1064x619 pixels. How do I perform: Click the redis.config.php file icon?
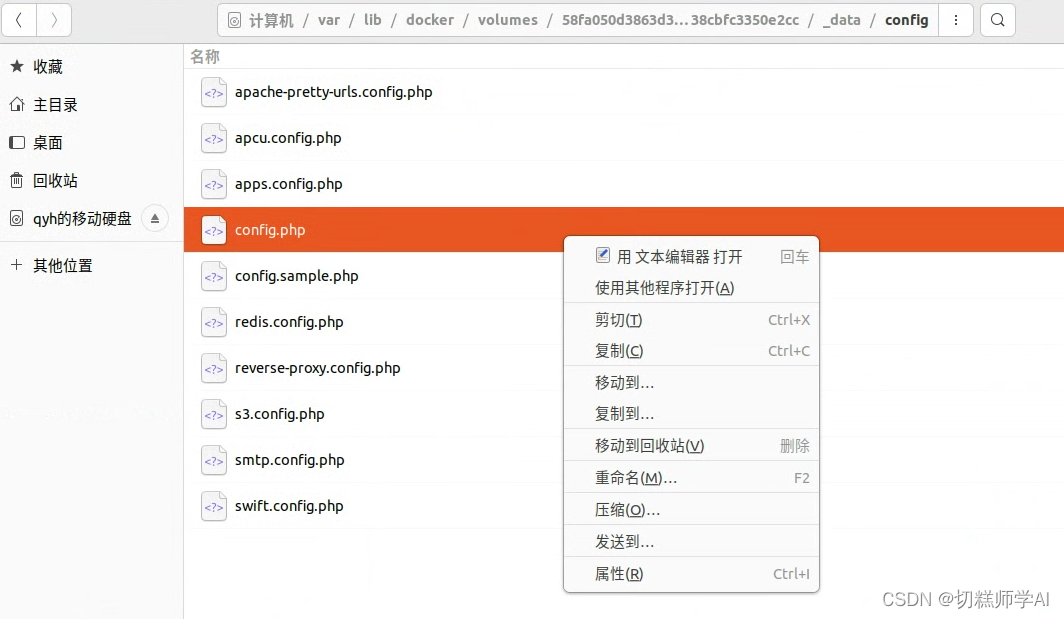pos(214,323)
